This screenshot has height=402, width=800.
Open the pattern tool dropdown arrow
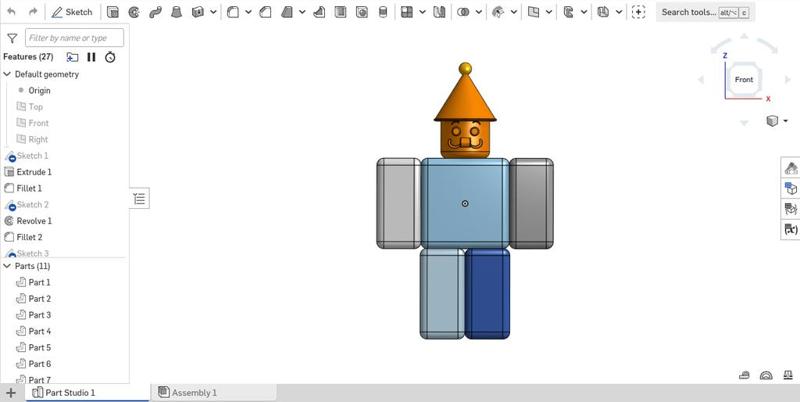point(422,12)
